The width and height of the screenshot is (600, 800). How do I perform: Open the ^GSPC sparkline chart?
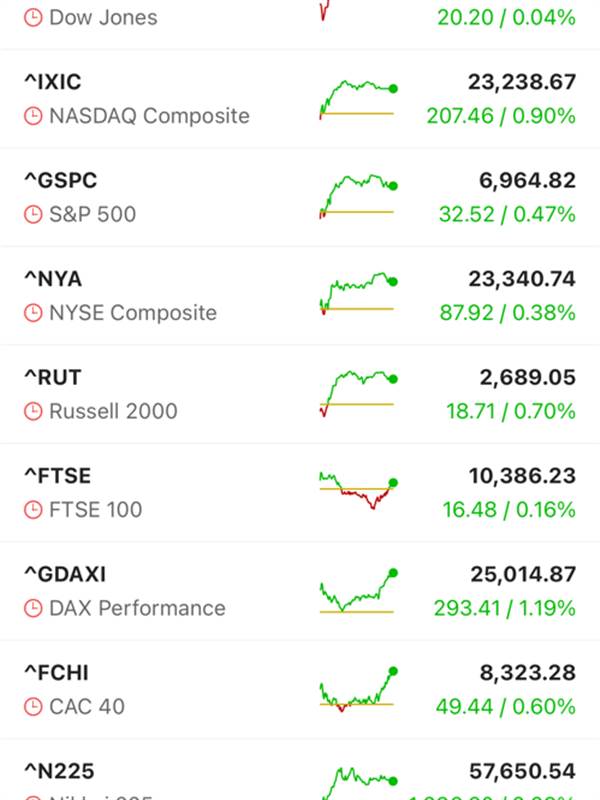tap(357, 197)
